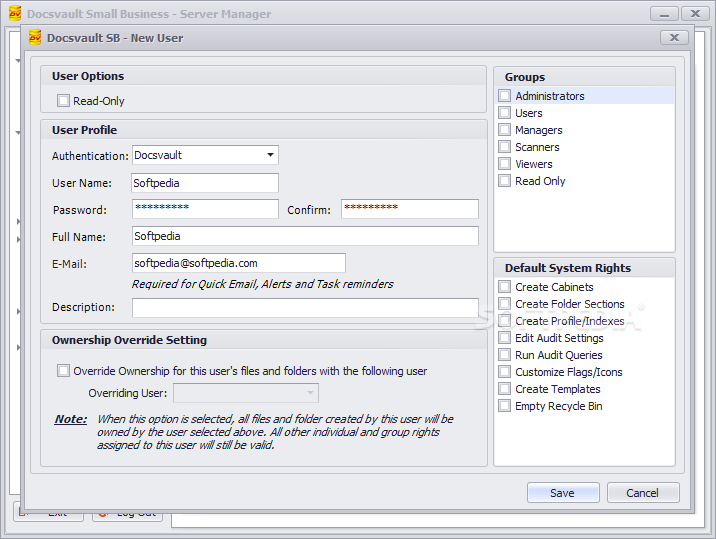Enable the Read-Only user option checkbox

pos(63,100)
